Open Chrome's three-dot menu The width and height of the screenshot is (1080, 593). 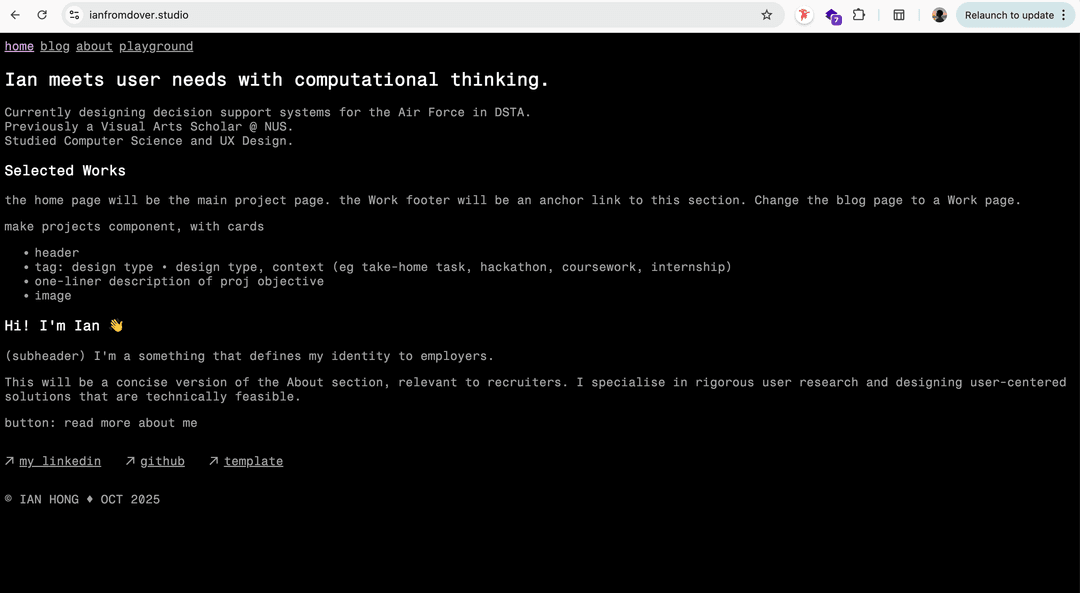1064,15
